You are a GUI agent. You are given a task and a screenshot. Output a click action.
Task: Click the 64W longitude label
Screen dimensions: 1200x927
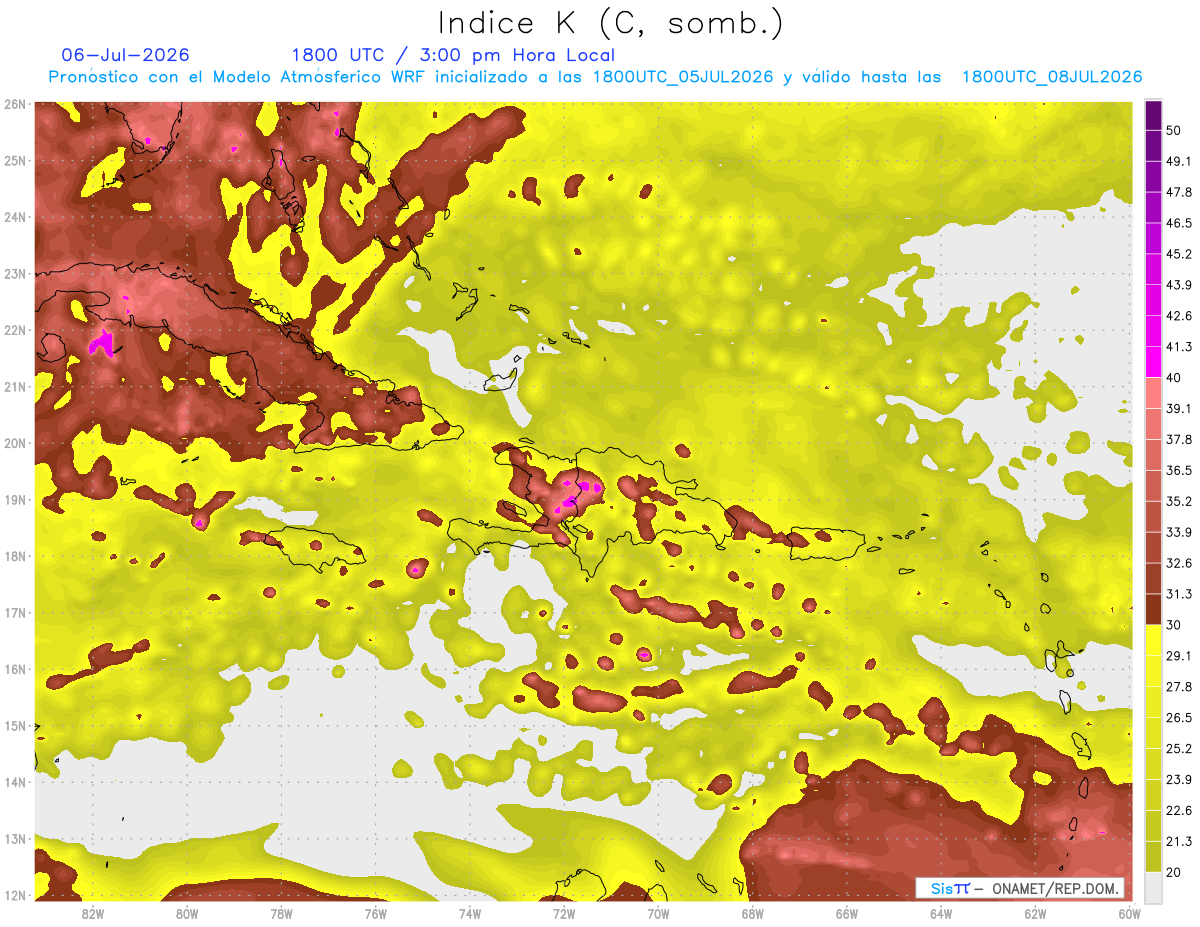point(941,914)
